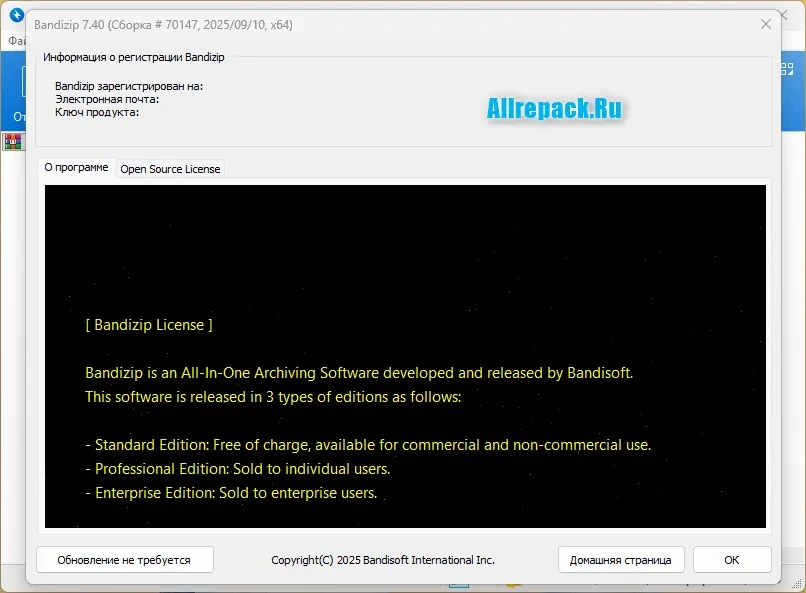806x593 pixels.
Task: Click the Ключ продукта label
Action: pyautogui.click(x=97, y=112)
